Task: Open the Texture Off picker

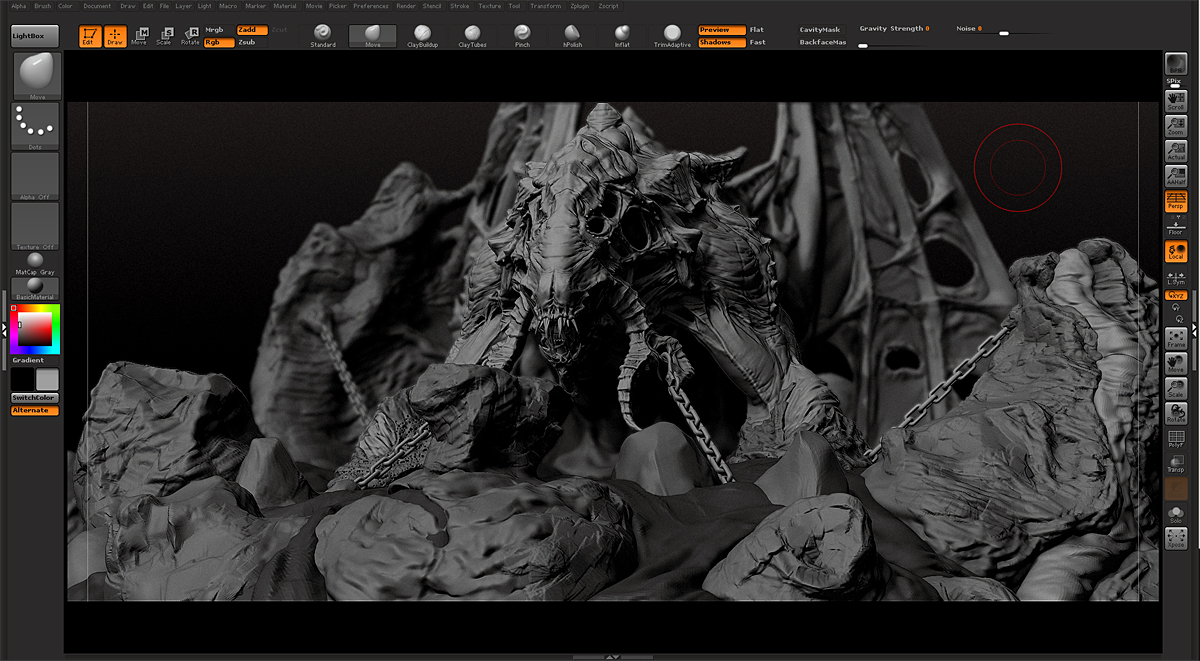Action: click(x=36, y=226)
